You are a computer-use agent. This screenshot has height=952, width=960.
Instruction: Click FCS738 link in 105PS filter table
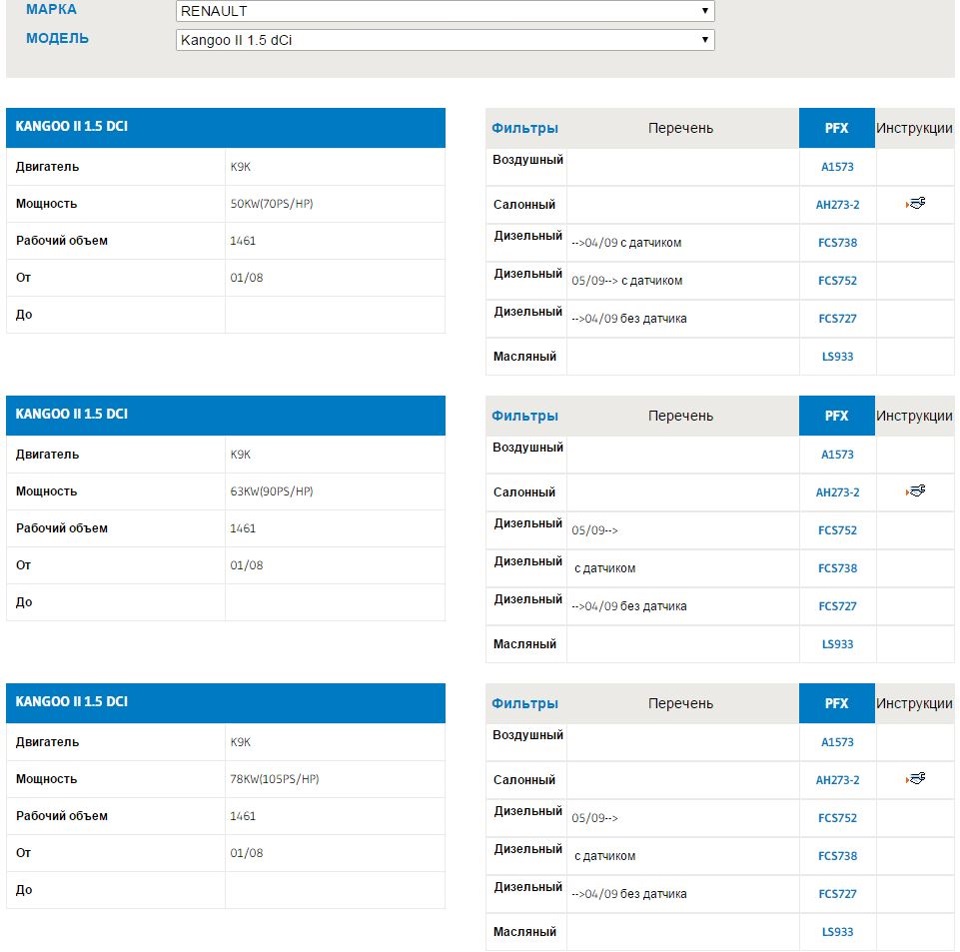click(x=837, y=856)
